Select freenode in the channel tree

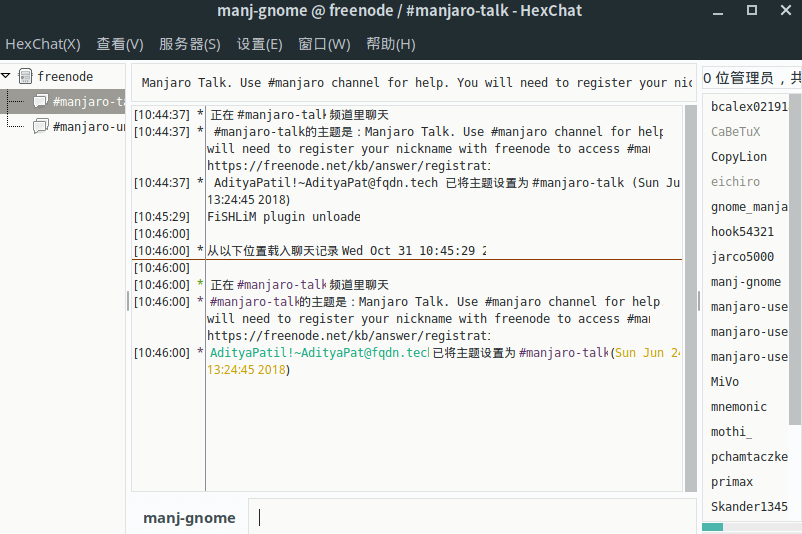click(65, 76)
